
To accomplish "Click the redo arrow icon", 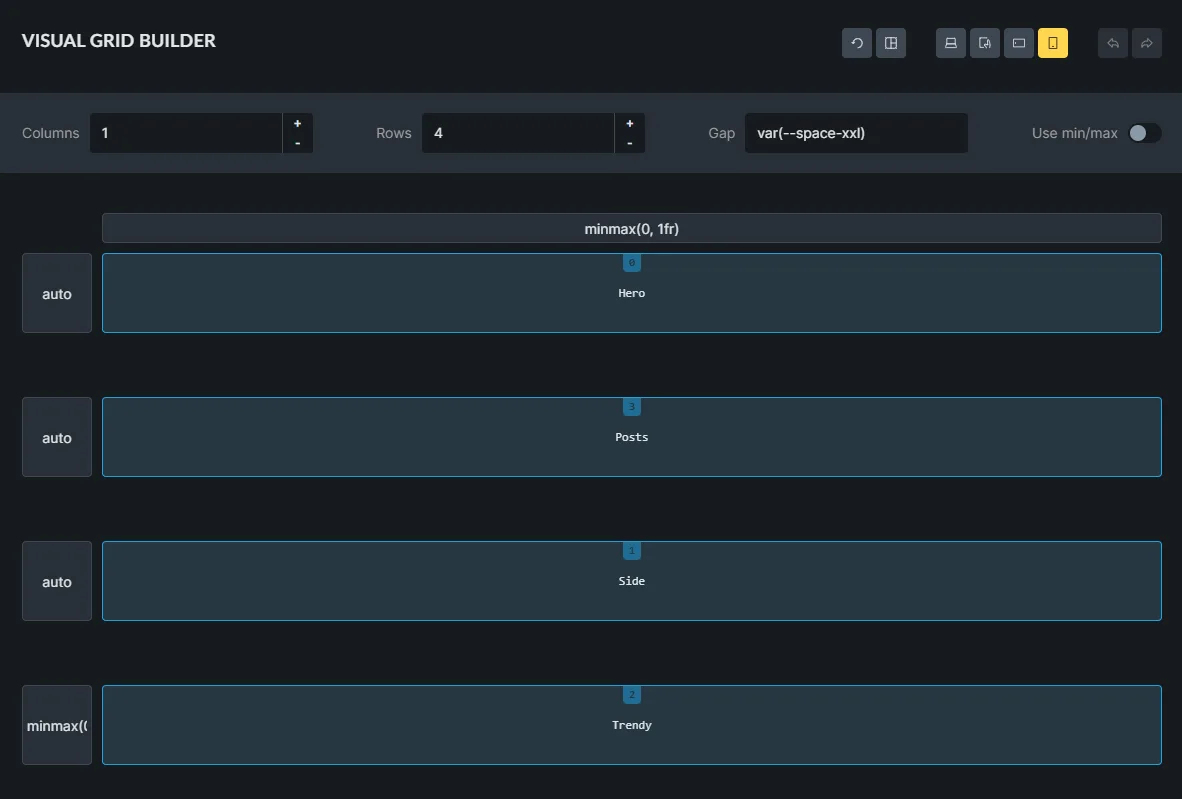I will [x=1147, y=43].
